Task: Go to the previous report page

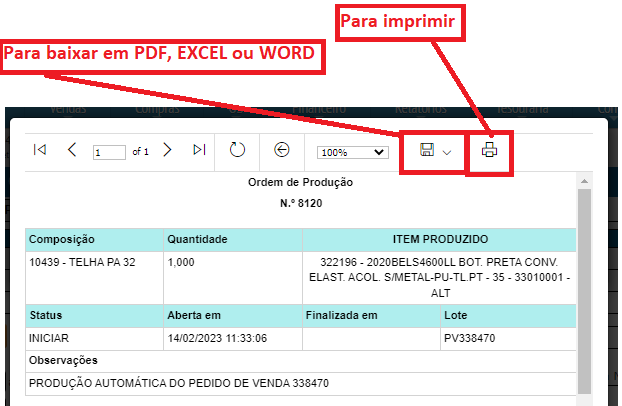Action: [72, 150]
